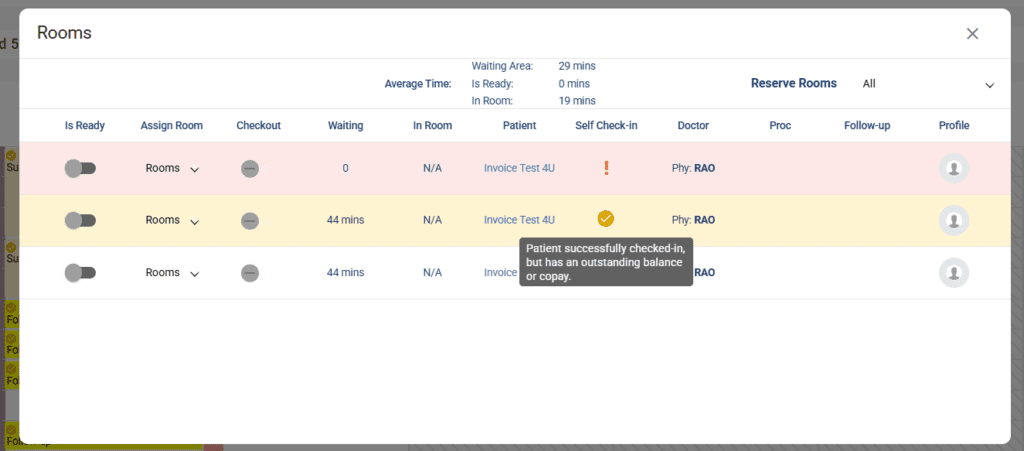Click the orange exclamation self check-in alert
The height and width of the screenshot is (451, 1024).
point(606,168)
